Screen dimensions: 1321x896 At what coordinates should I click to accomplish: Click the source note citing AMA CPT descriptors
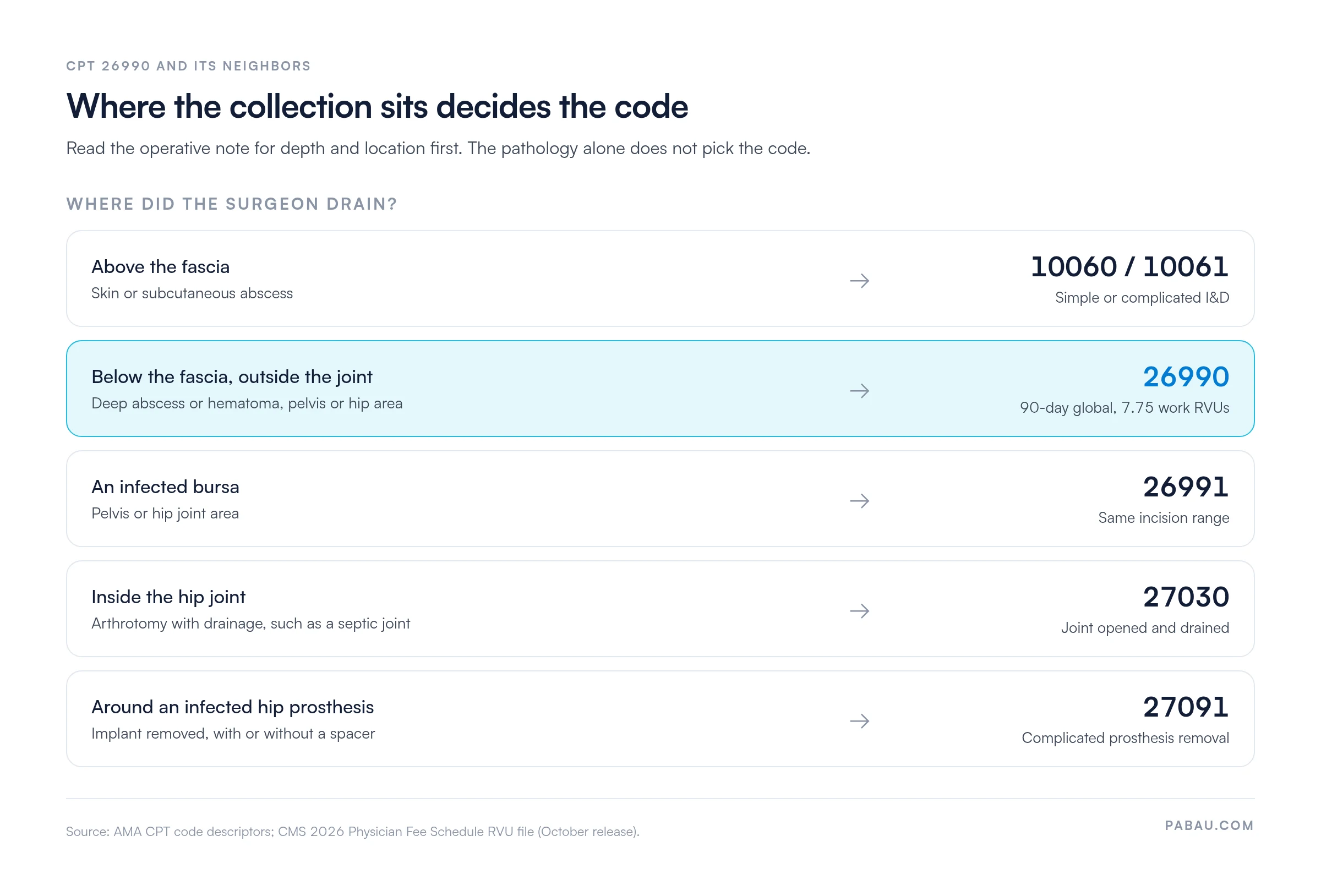(352, 832)
